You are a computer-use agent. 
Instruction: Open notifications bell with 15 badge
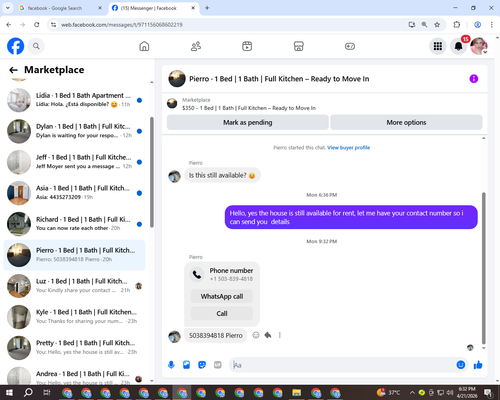click(x=459, y=46)
